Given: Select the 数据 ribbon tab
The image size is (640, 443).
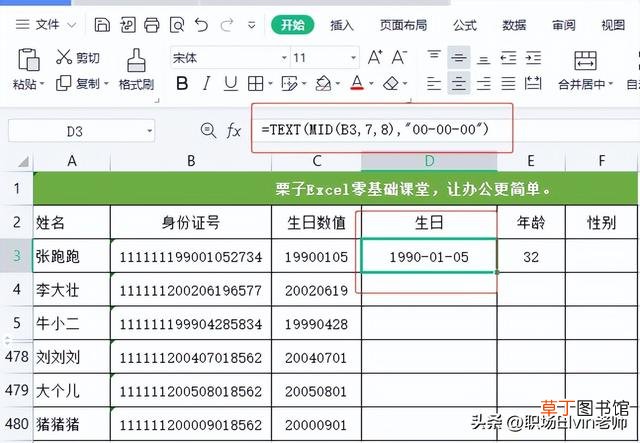Looking at the screenshot, I should [514, 25].
